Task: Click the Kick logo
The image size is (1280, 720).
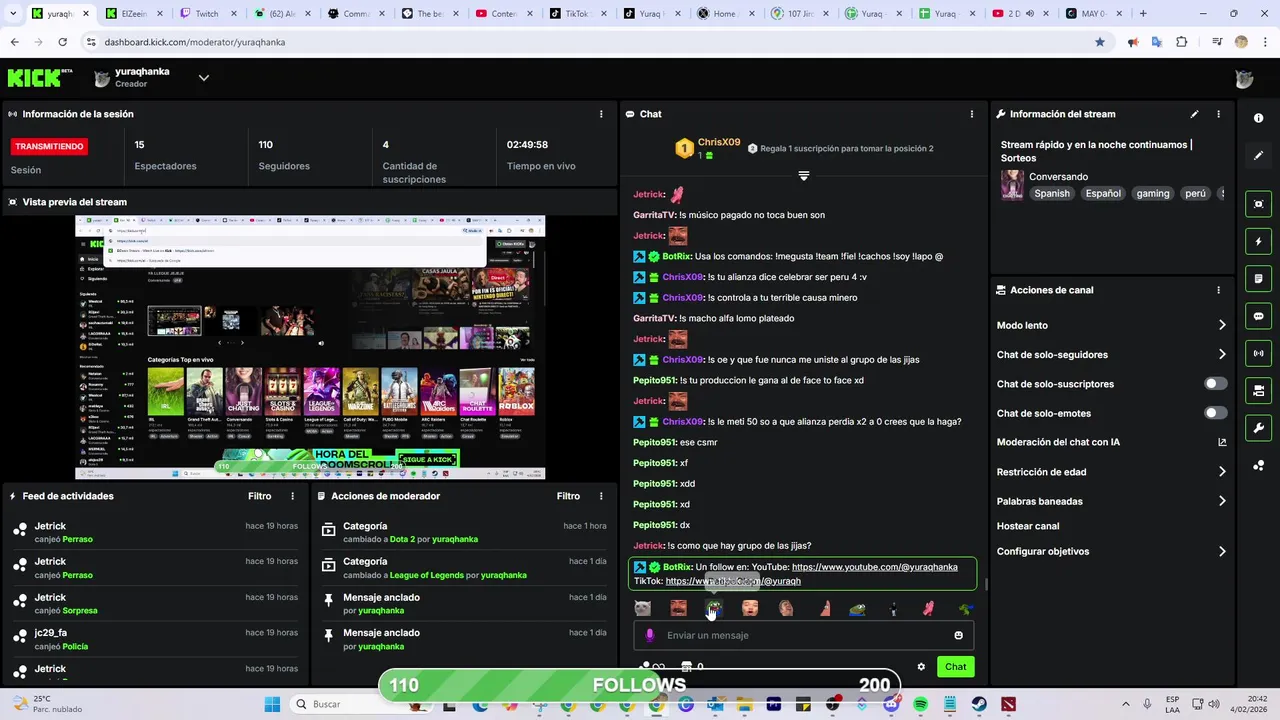Action: 40,78
